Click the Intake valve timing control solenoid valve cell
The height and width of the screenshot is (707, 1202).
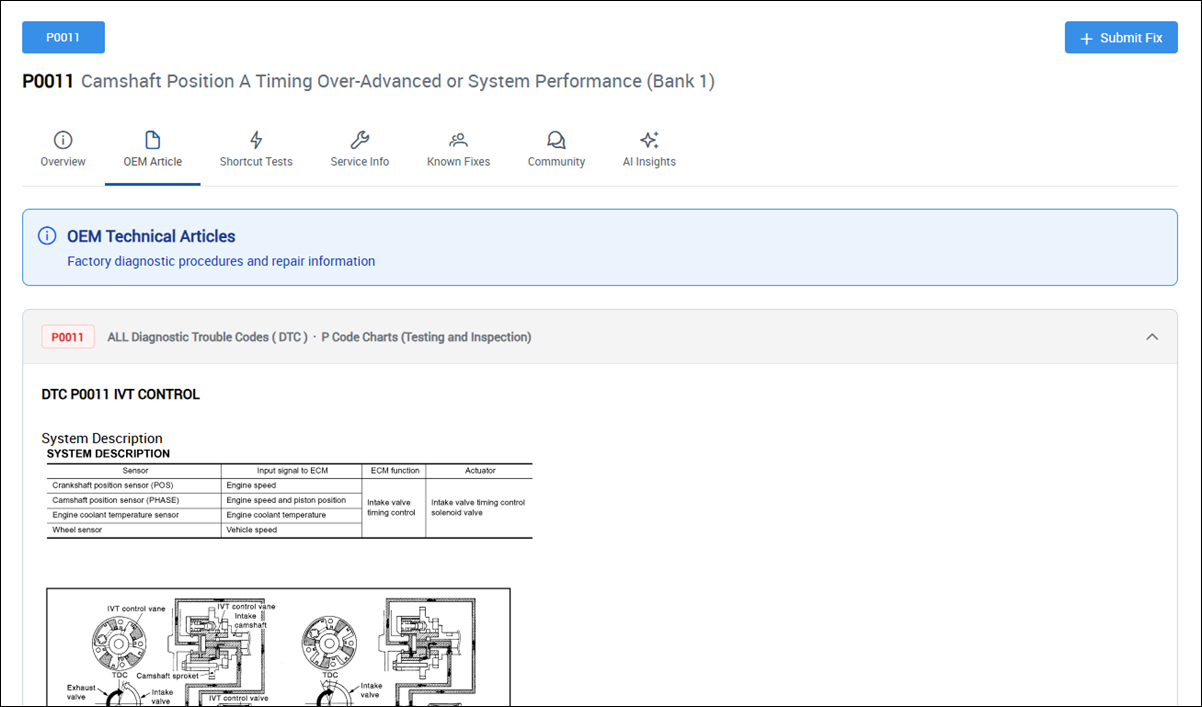[x=479, y=507]
